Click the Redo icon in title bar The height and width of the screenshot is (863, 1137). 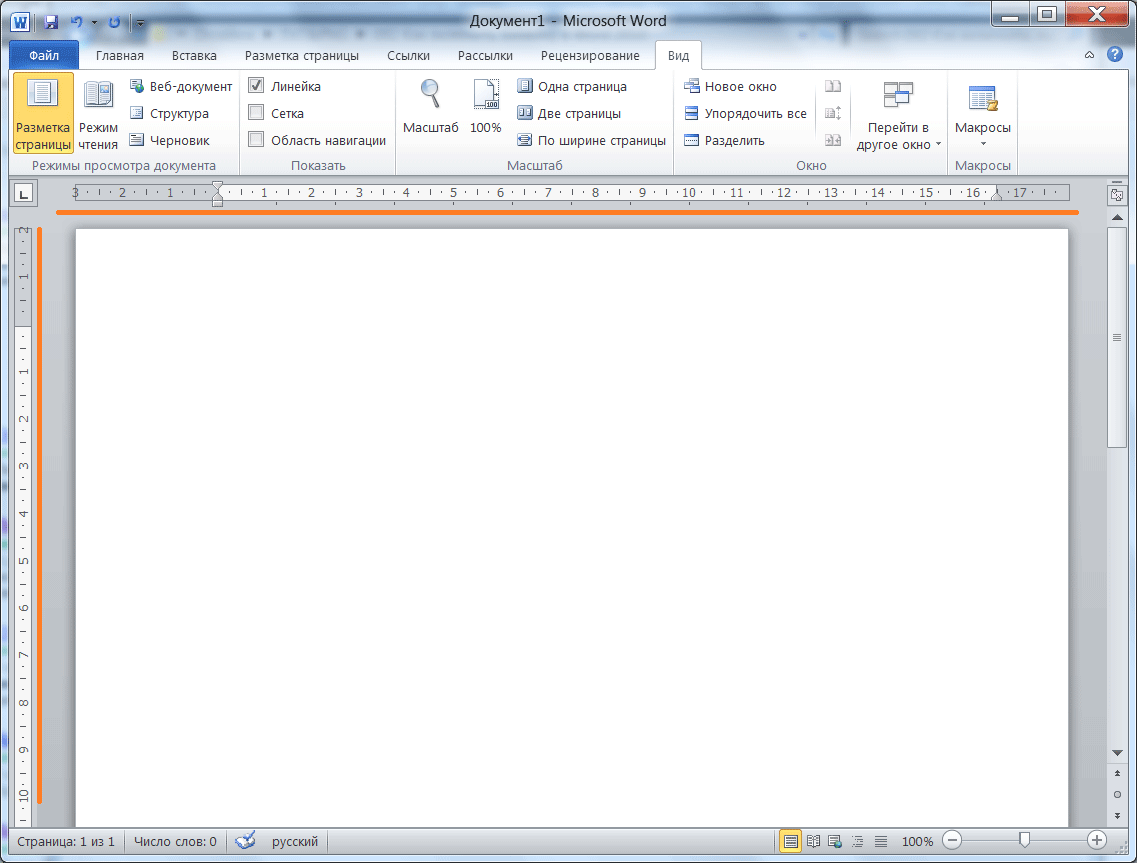click(114, 22)
